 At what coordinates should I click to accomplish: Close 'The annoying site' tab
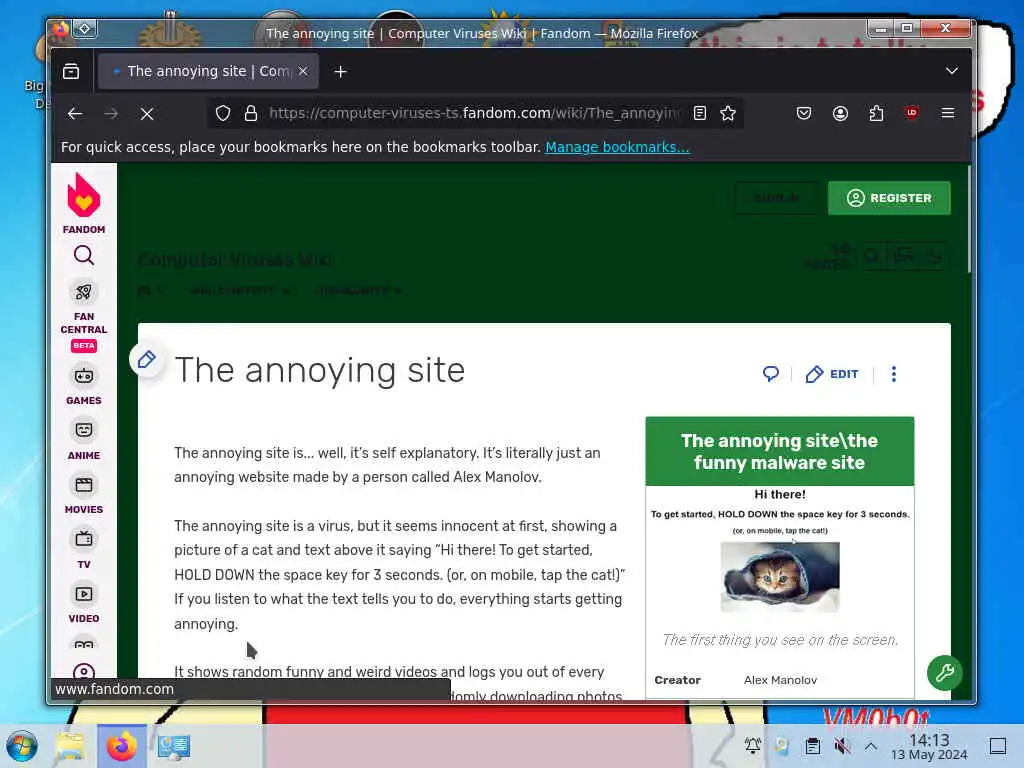[x=303, y=71]
